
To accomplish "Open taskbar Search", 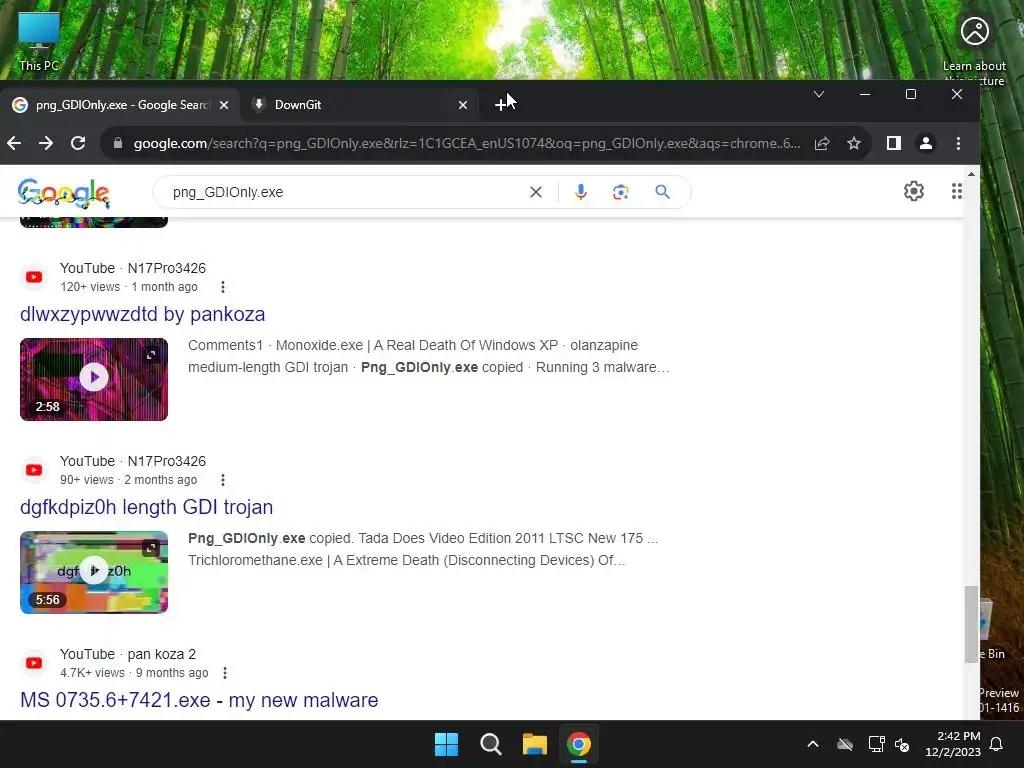I will pyautogui.click(x=490, y=744).
